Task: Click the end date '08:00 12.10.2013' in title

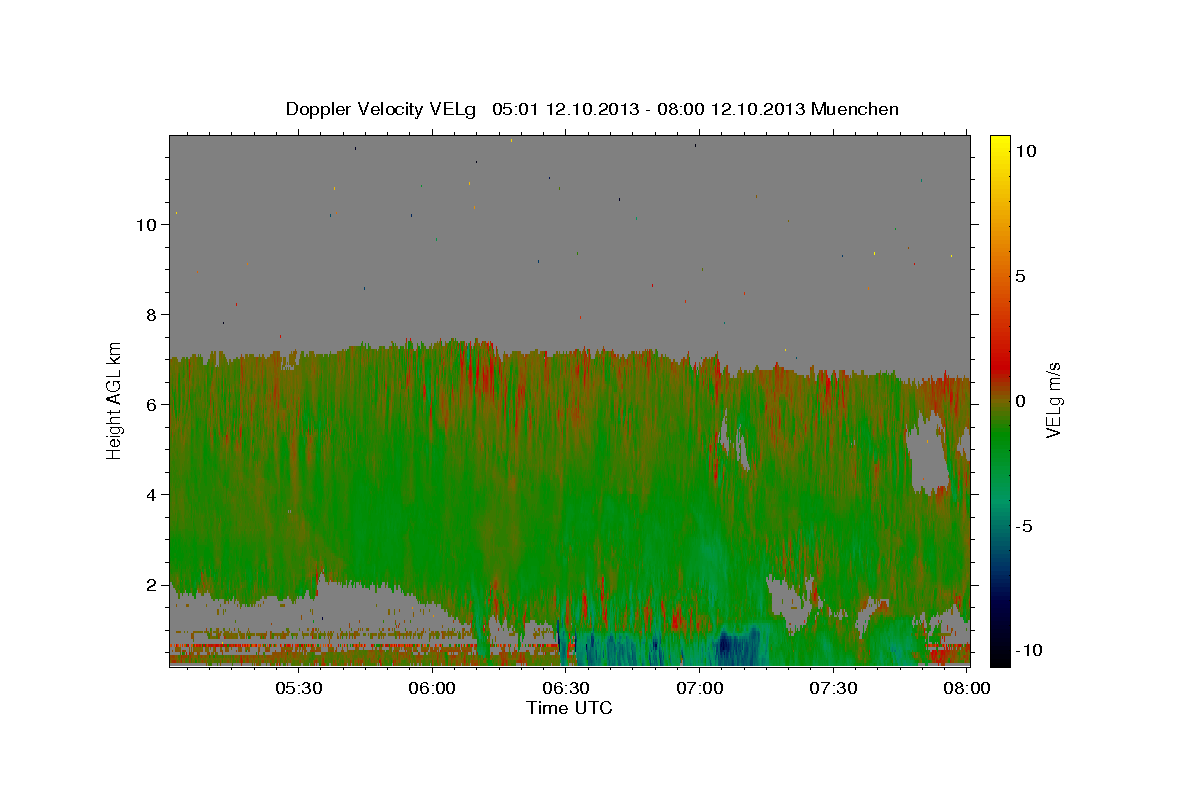Action: click(729, 109)
